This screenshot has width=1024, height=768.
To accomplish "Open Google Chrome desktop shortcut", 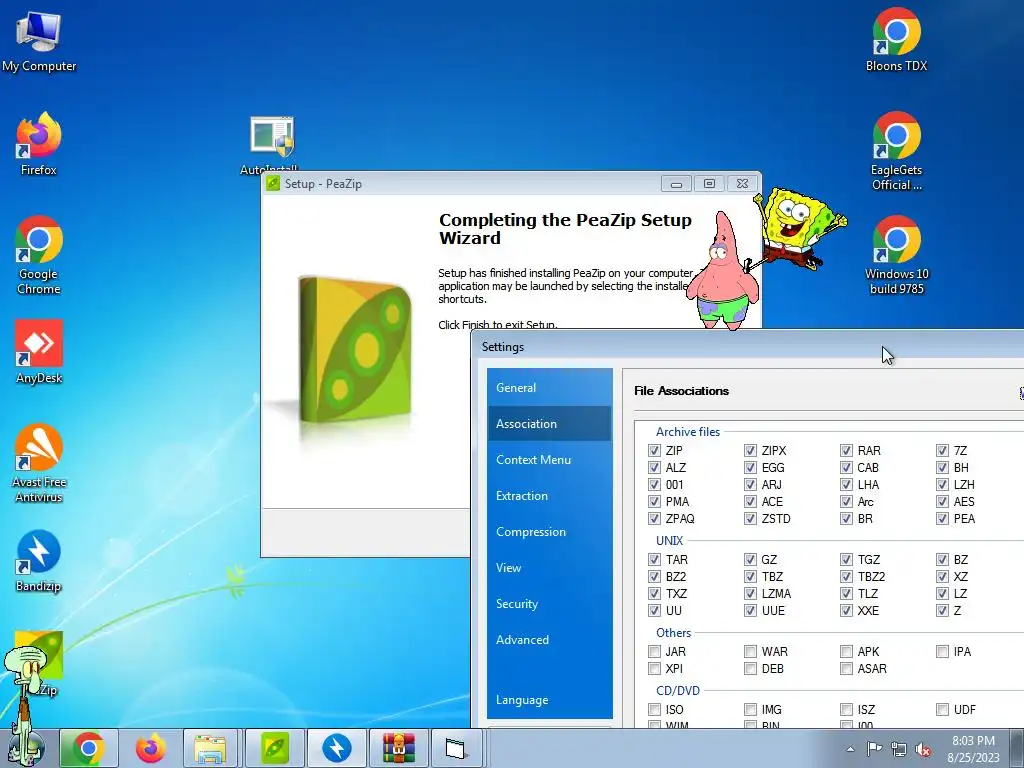I will 39,255.
